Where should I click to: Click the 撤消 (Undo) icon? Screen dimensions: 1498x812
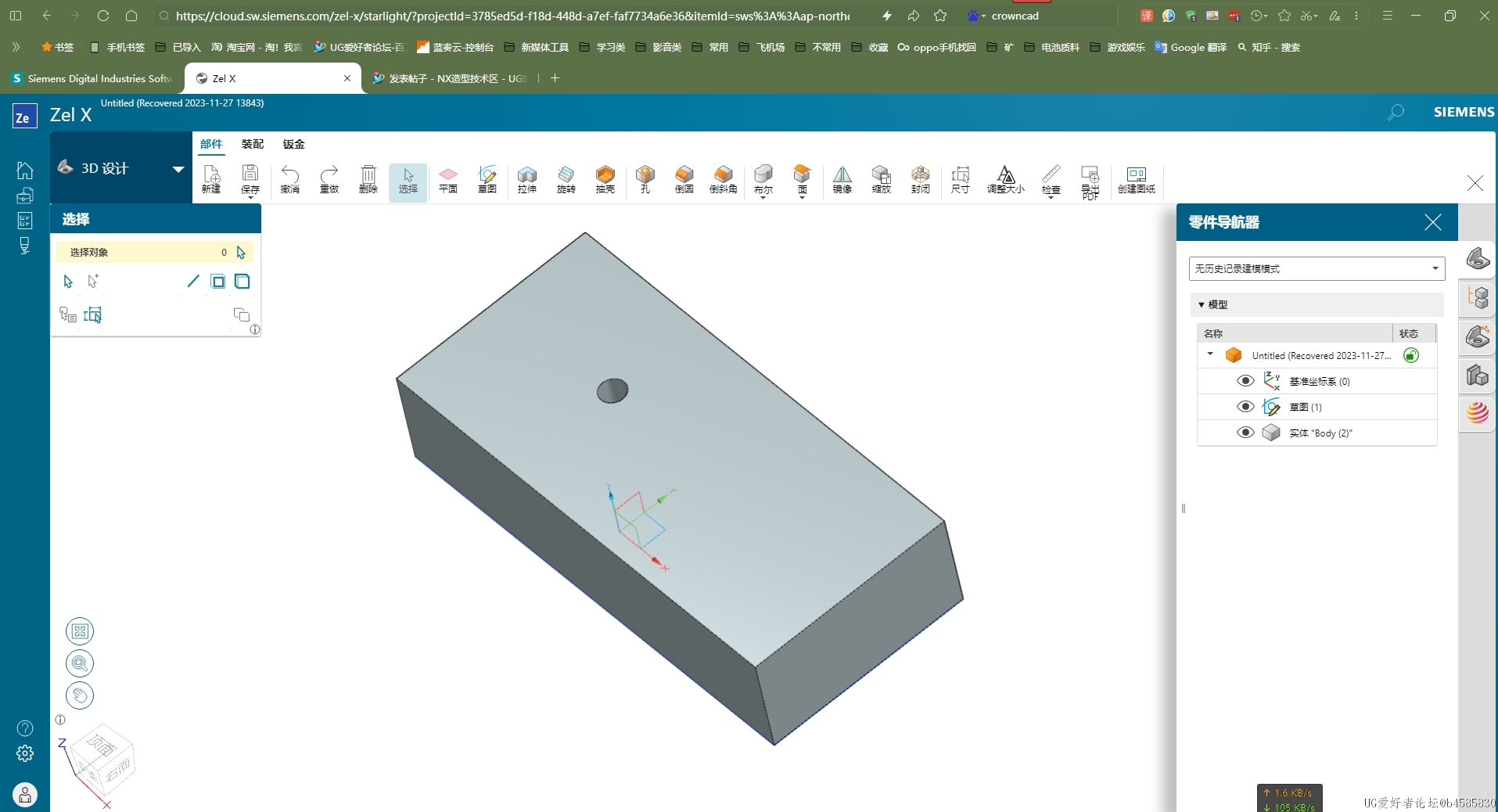point(290,179)
